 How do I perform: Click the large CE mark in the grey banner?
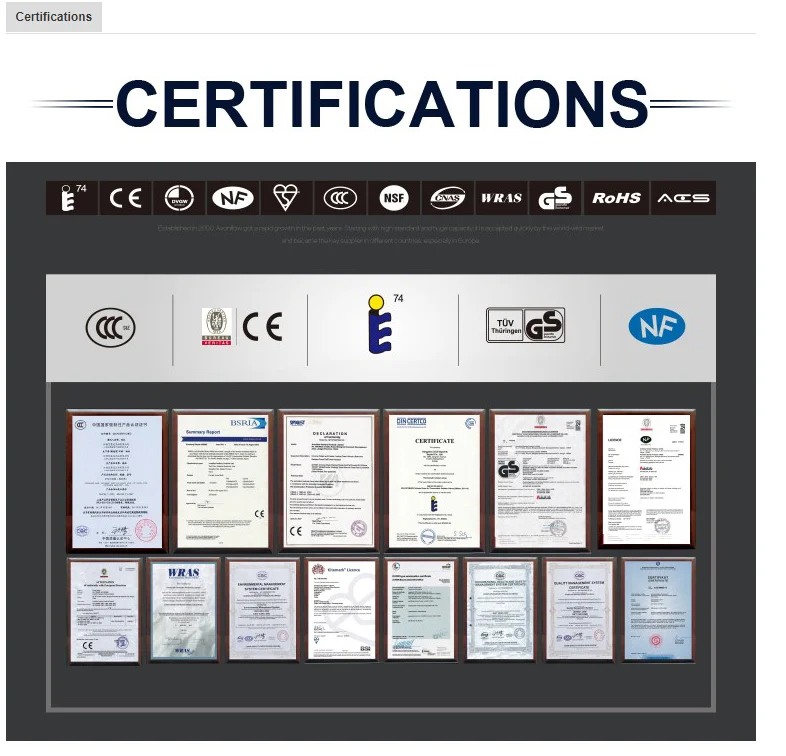coord(263,327)
